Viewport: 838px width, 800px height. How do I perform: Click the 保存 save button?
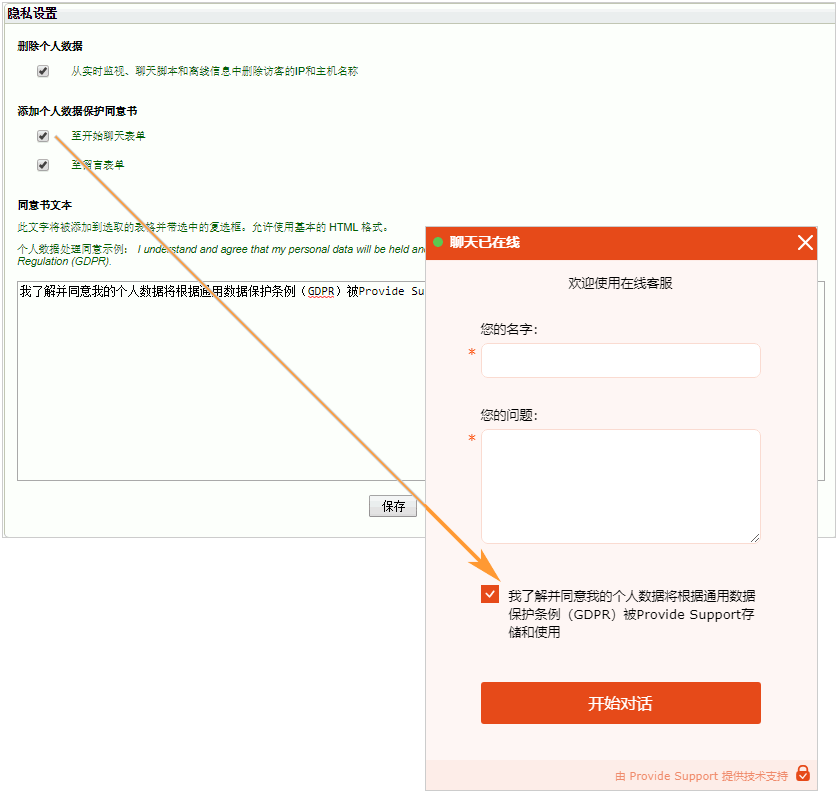(393, 506)
